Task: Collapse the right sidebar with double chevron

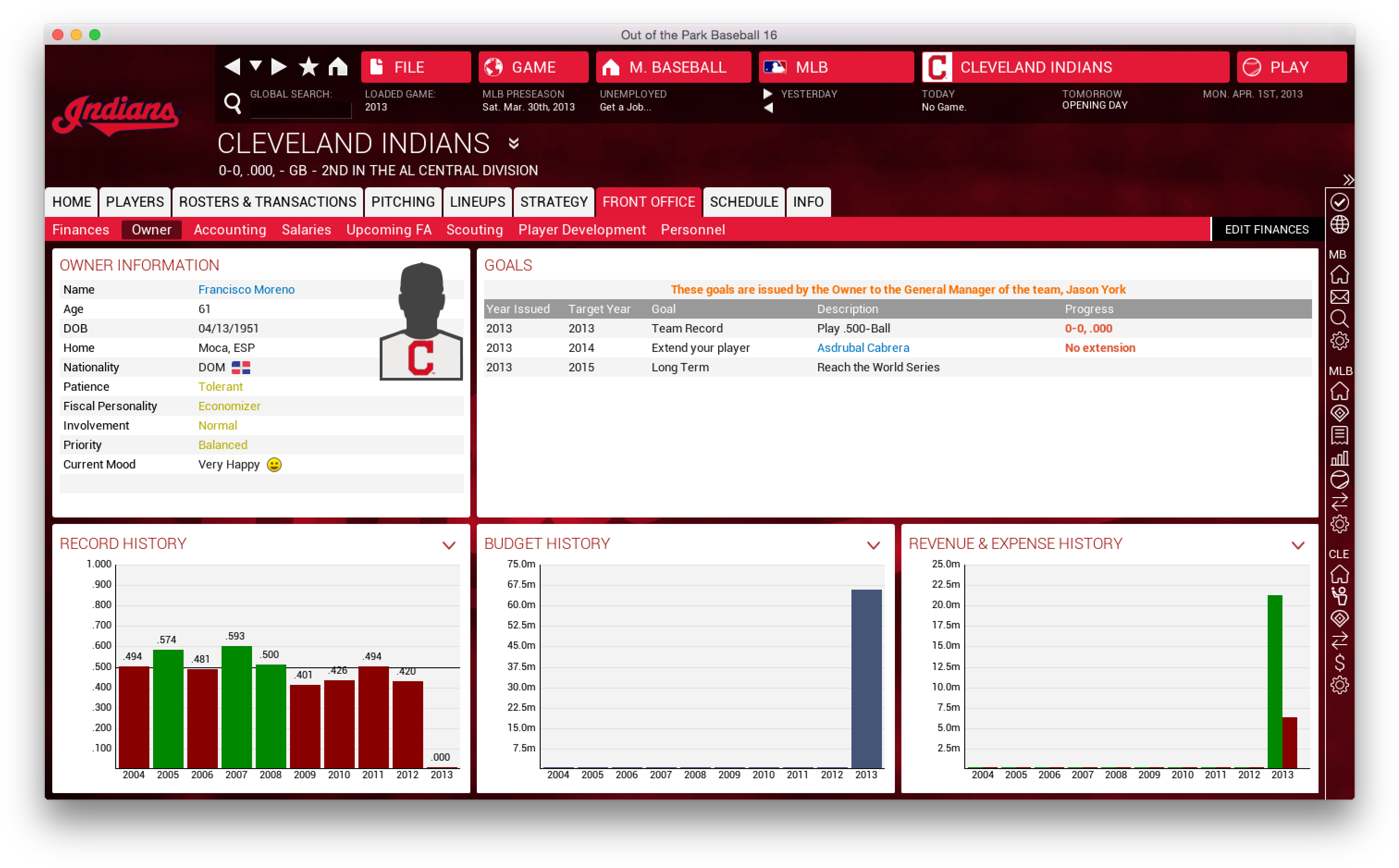Action: pos(1348,180)
